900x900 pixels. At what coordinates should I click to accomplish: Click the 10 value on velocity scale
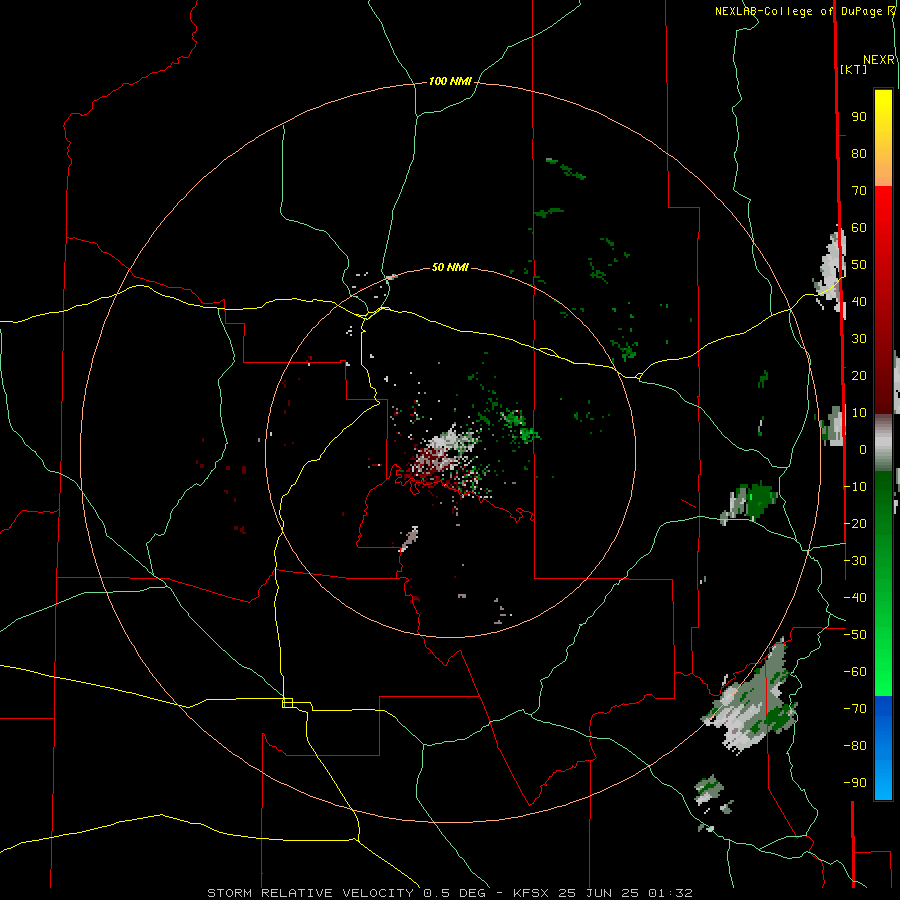[859, 413]
